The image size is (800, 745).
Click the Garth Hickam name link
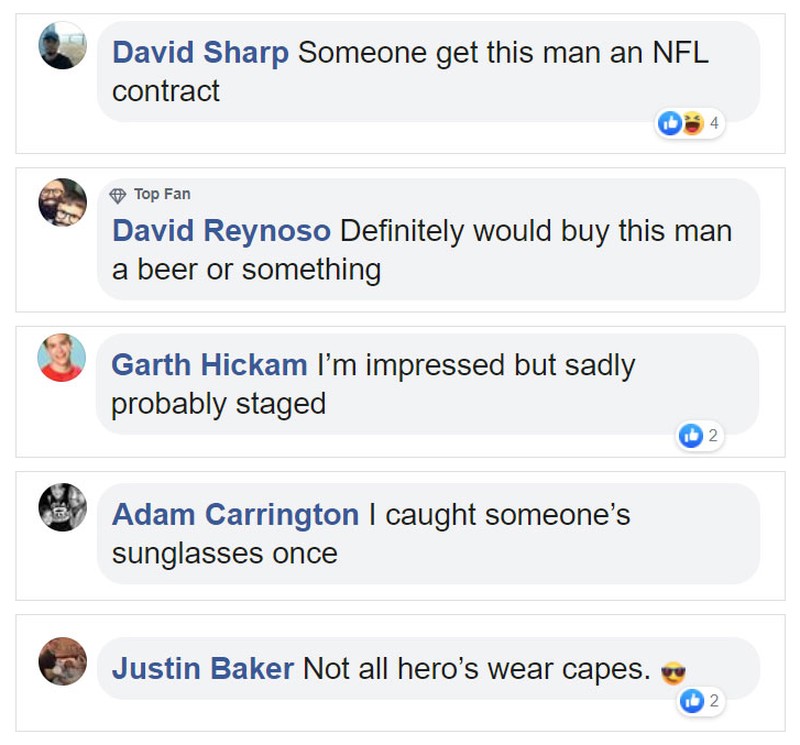pyautogui.click(x=209, y=365)
